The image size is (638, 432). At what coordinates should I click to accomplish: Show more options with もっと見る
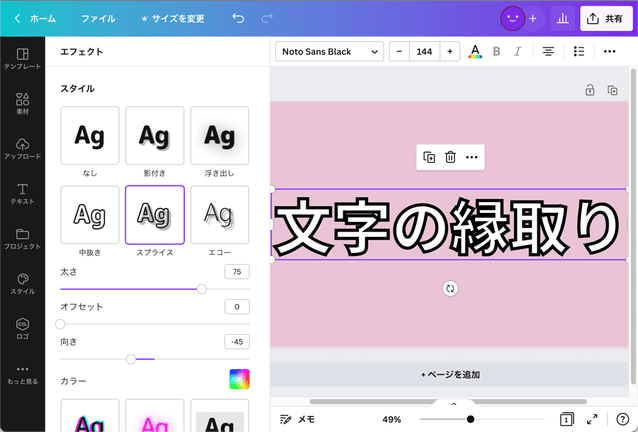(x=22, y=375)
